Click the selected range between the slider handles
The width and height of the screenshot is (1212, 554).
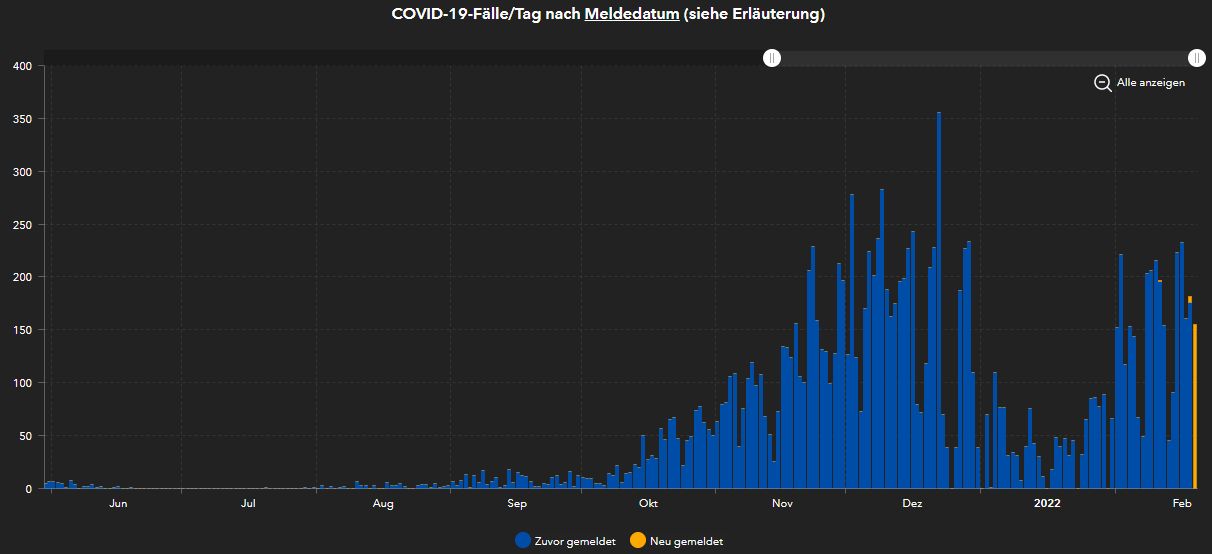pyautogui.click(x=984, y=58)
